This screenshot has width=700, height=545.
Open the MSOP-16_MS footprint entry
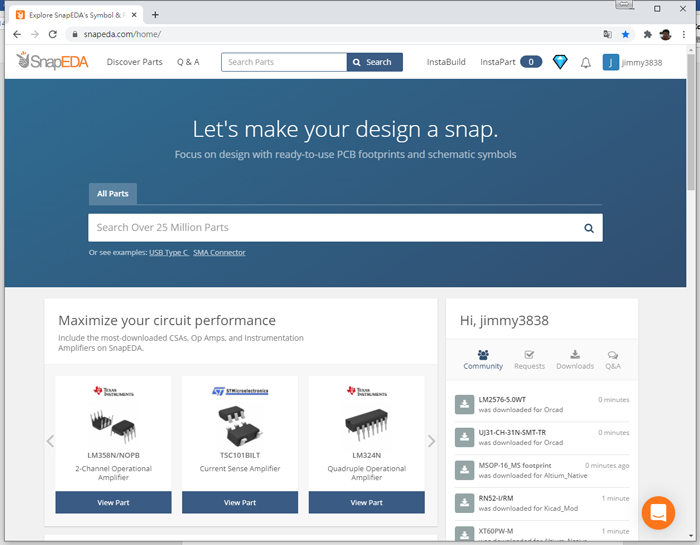click(x=542, y=470)
